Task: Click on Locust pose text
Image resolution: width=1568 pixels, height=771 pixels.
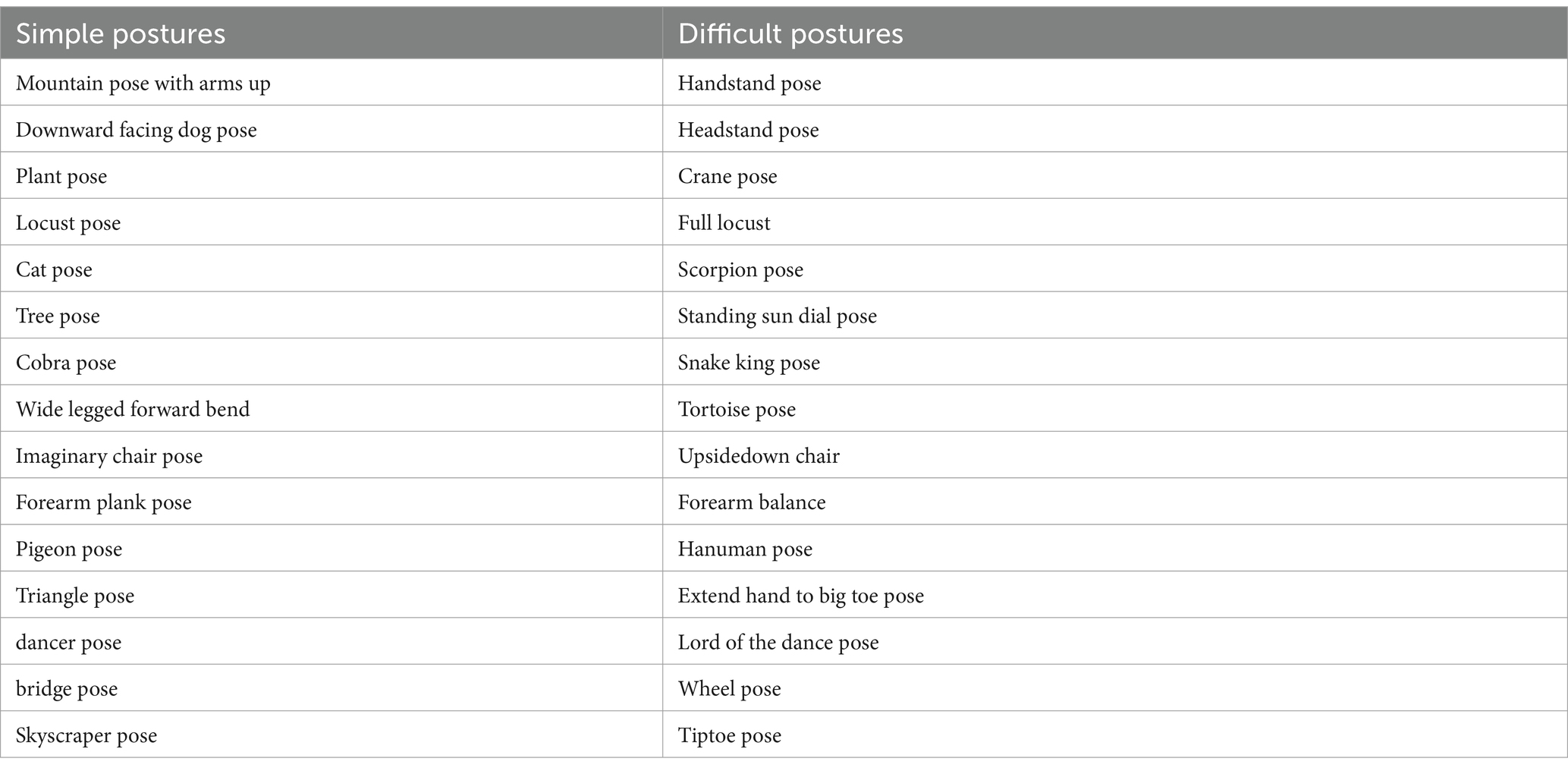Action: coord(68,223)
